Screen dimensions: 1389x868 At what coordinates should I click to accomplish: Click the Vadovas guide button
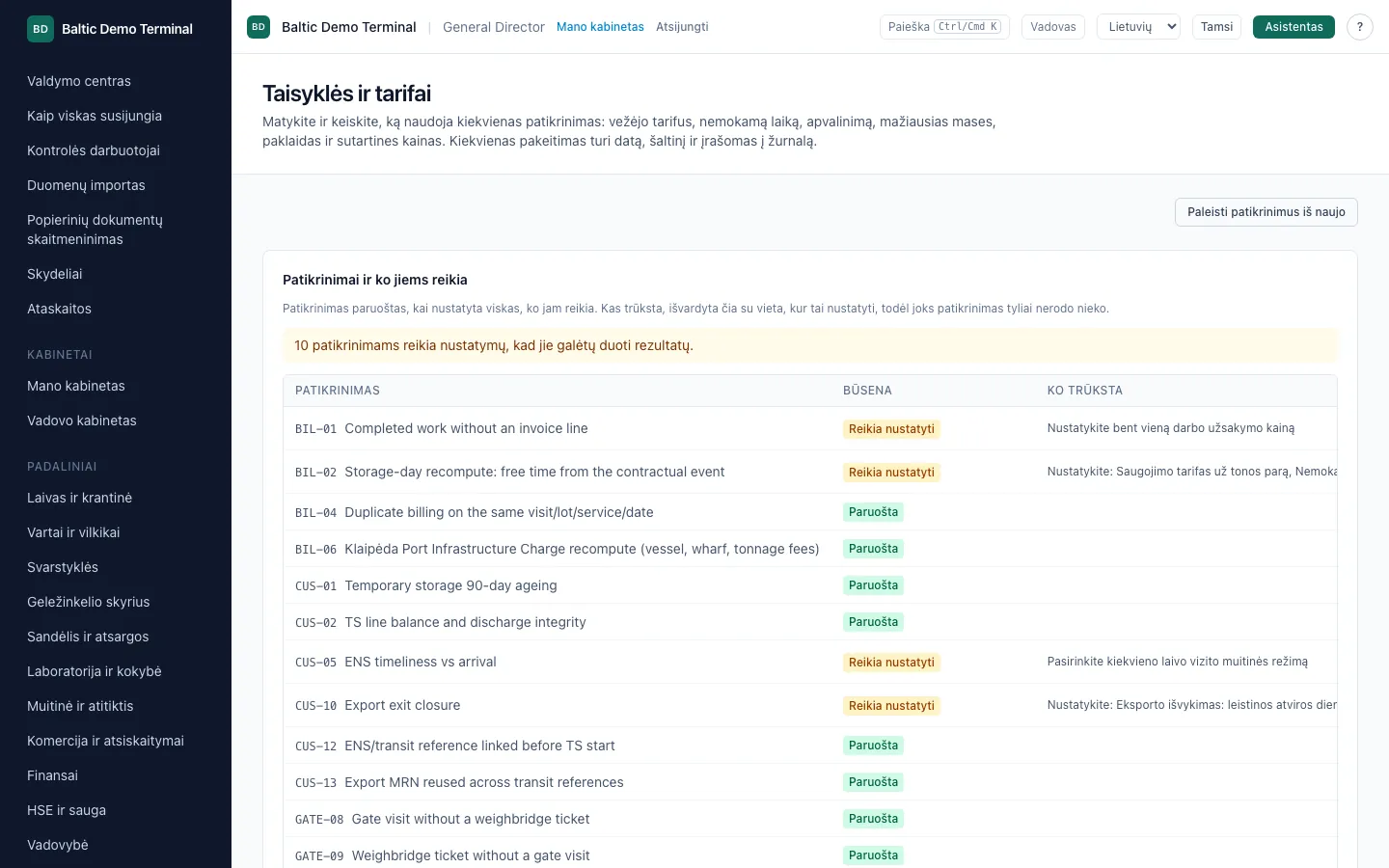[x=1053, y=27]
